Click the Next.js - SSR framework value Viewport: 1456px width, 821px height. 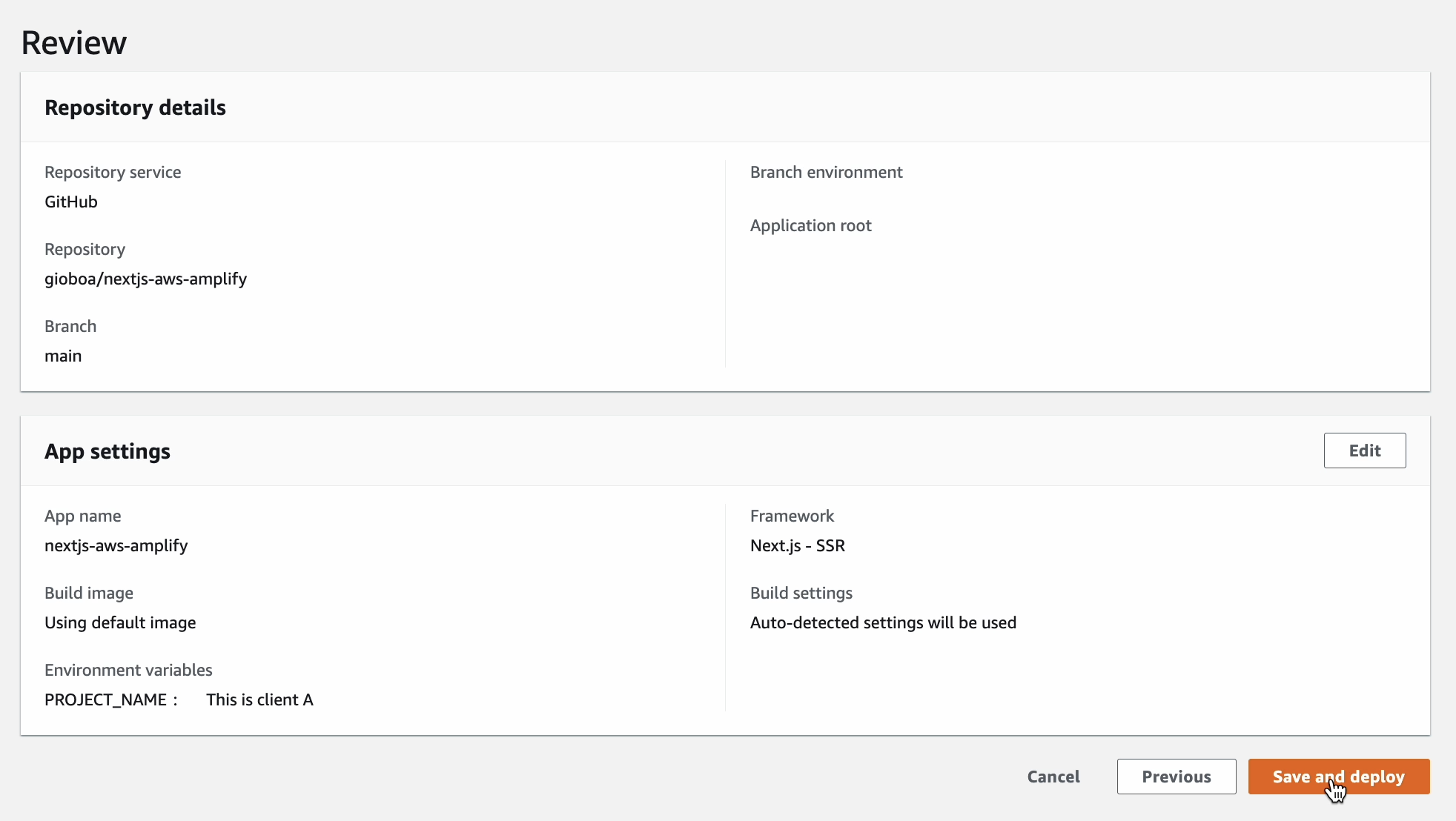point(797,545)
